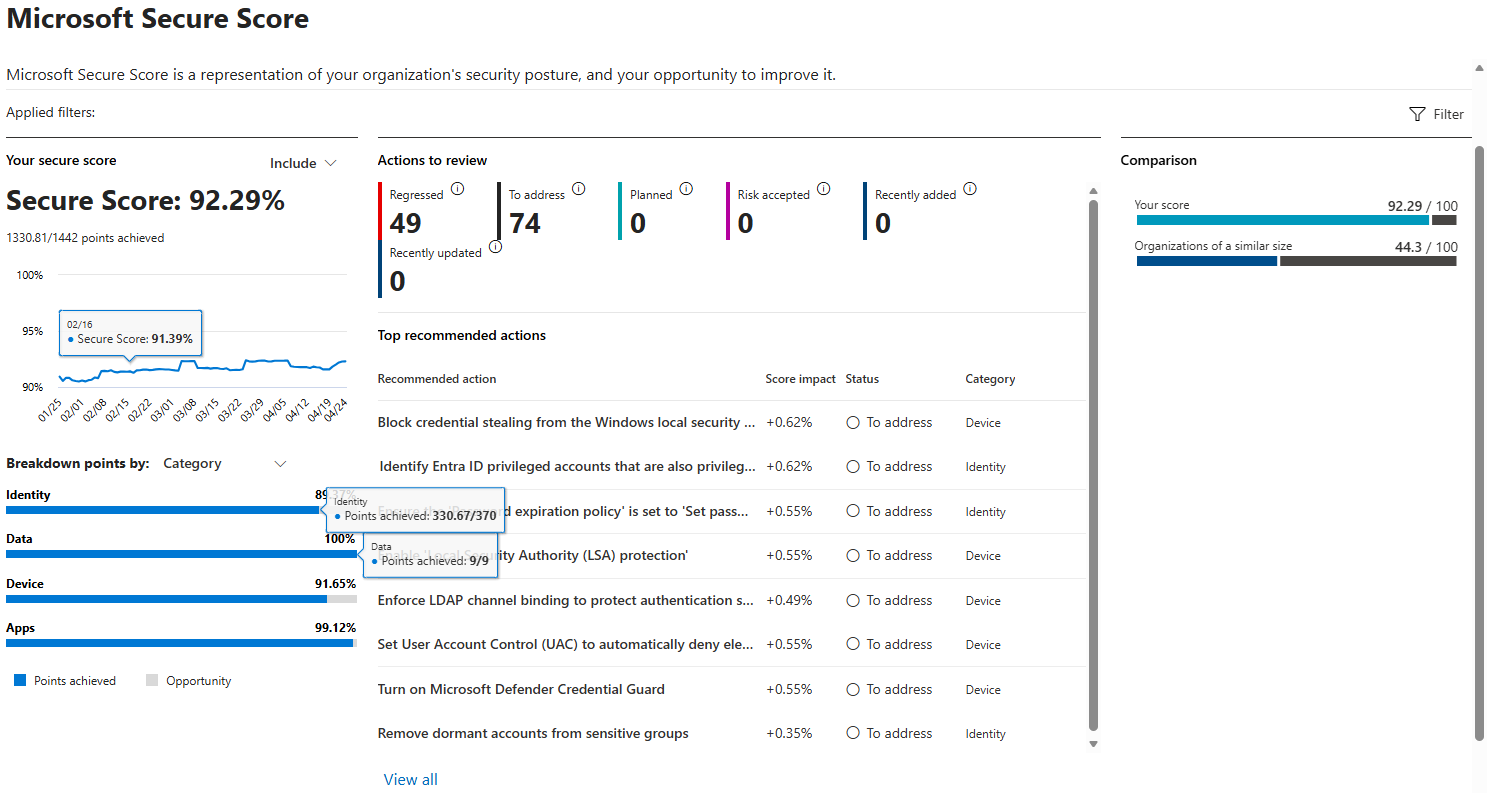Click the page vertical scrollbar

pyautogui.click(x=1480, y=445)
